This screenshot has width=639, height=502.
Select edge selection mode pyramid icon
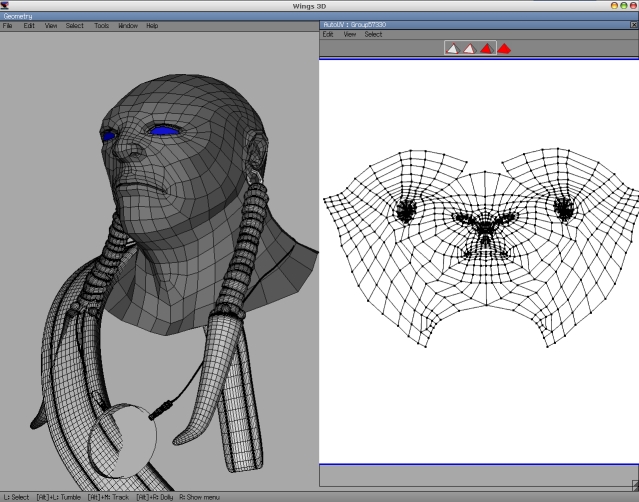(x=469, y=48)
